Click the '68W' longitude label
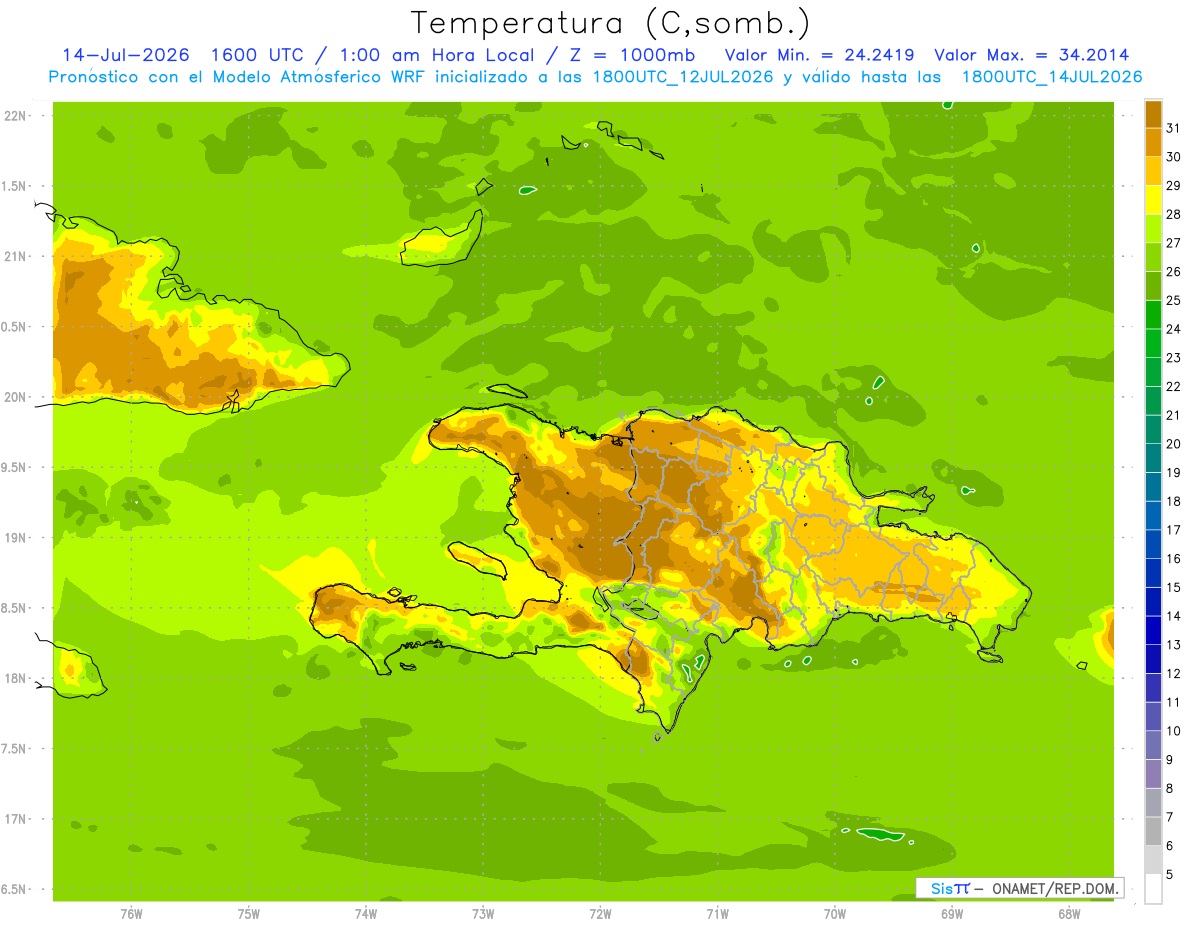 coord(1069,913)
